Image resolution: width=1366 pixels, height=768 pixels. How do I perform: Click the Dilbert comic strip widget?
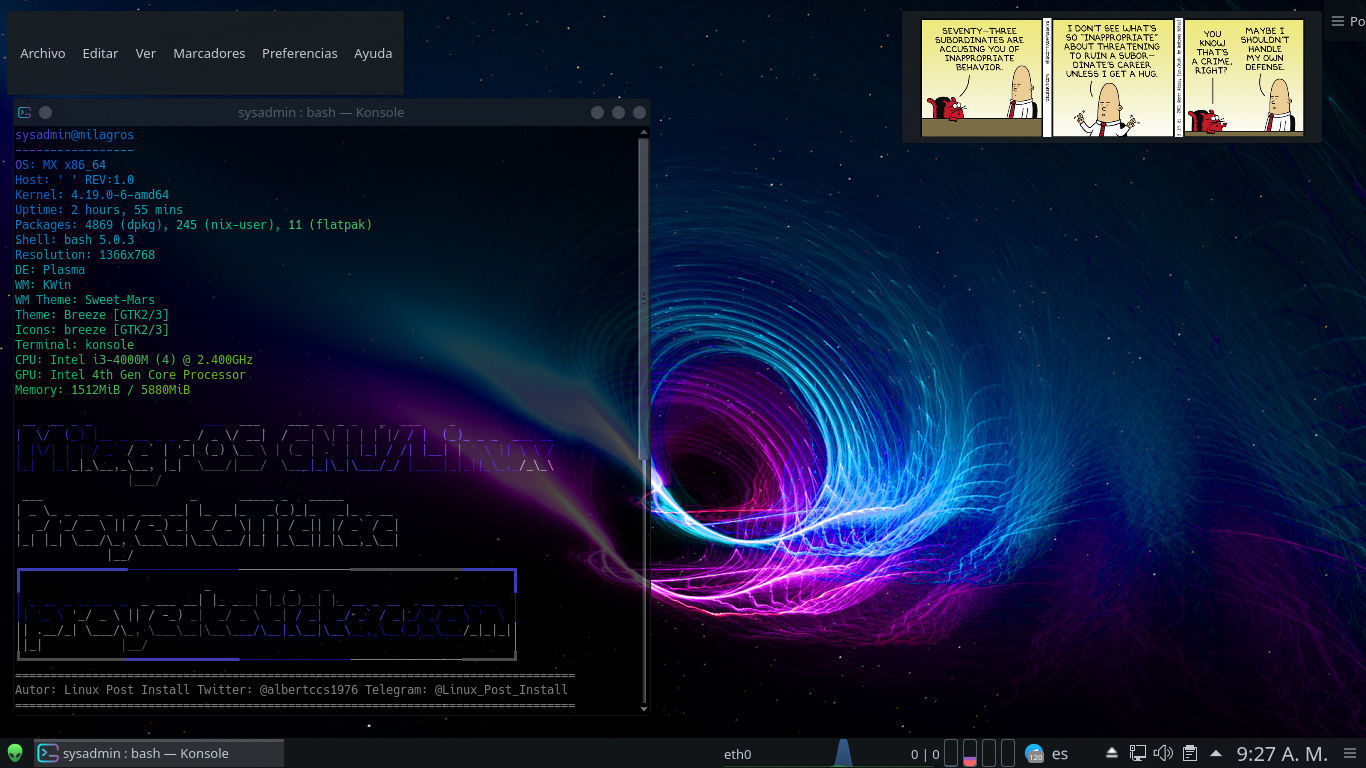pyautogui.click(x=1112, y=78)
